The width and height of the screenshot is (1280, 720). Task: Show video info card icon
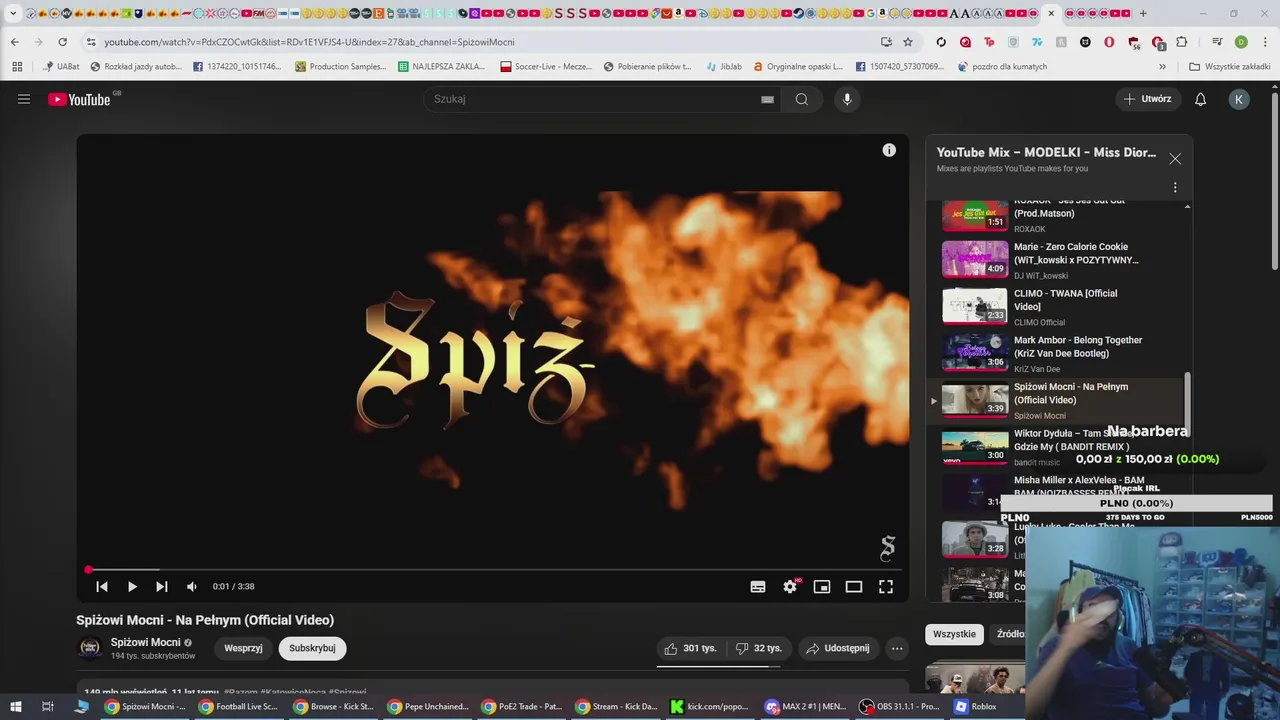pos(889,150)
